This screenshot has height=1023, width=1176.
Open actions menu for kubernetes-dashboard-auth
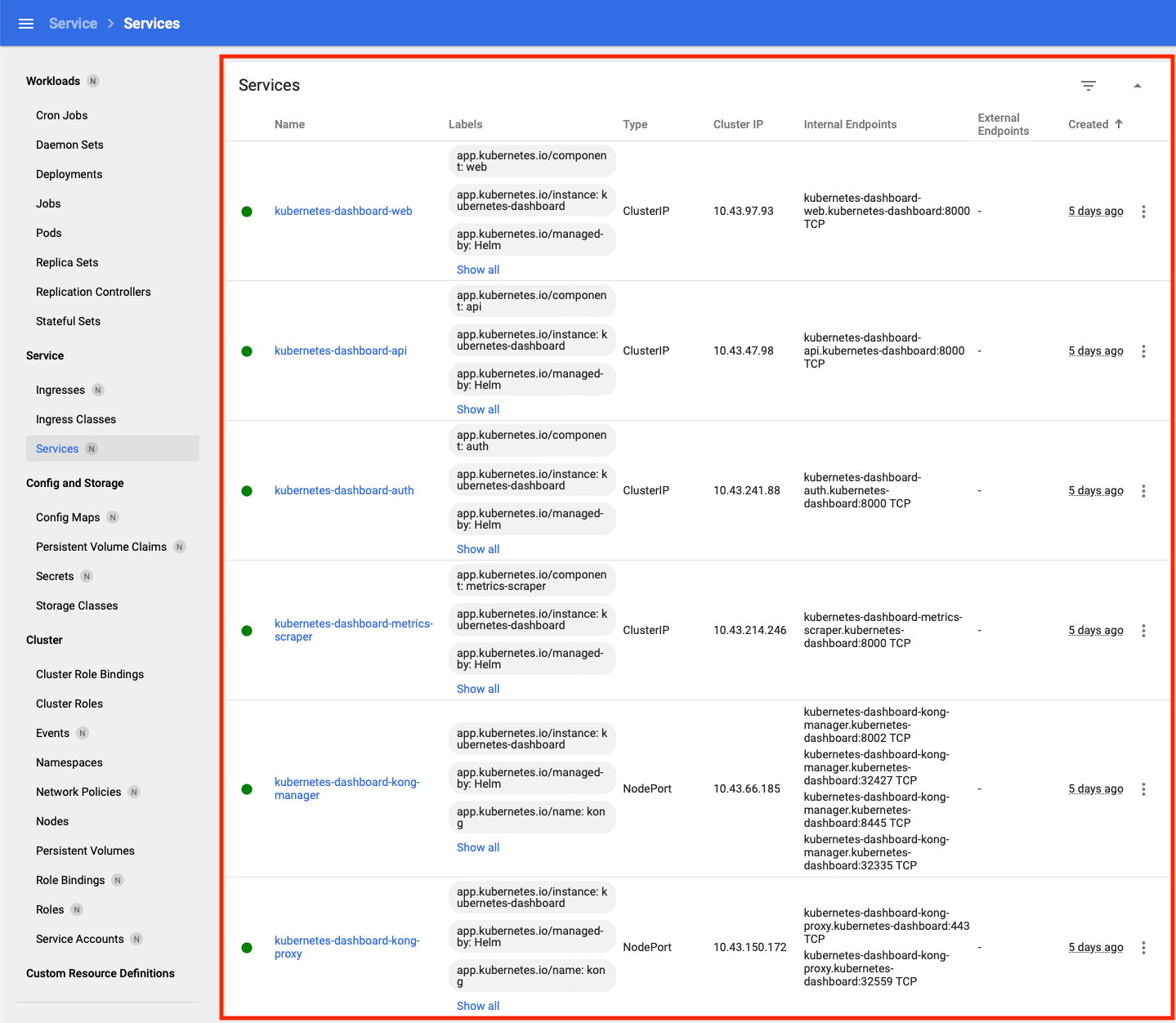click(1143, 491)
